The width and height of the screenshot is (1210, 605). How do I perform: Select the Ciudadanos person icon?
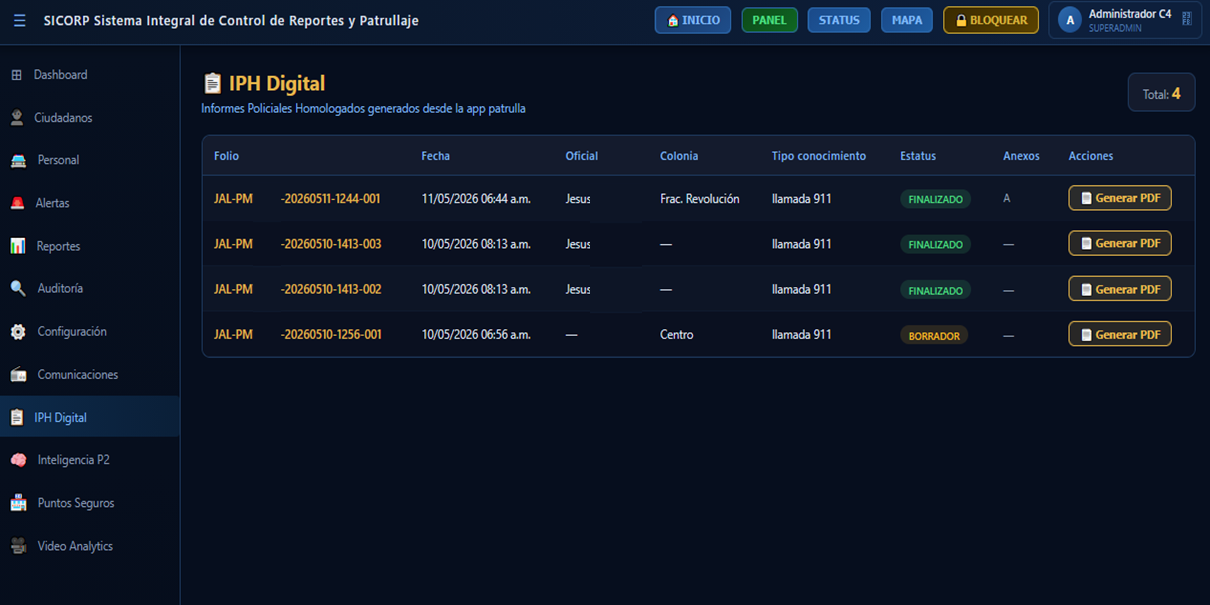coord(17,118)
